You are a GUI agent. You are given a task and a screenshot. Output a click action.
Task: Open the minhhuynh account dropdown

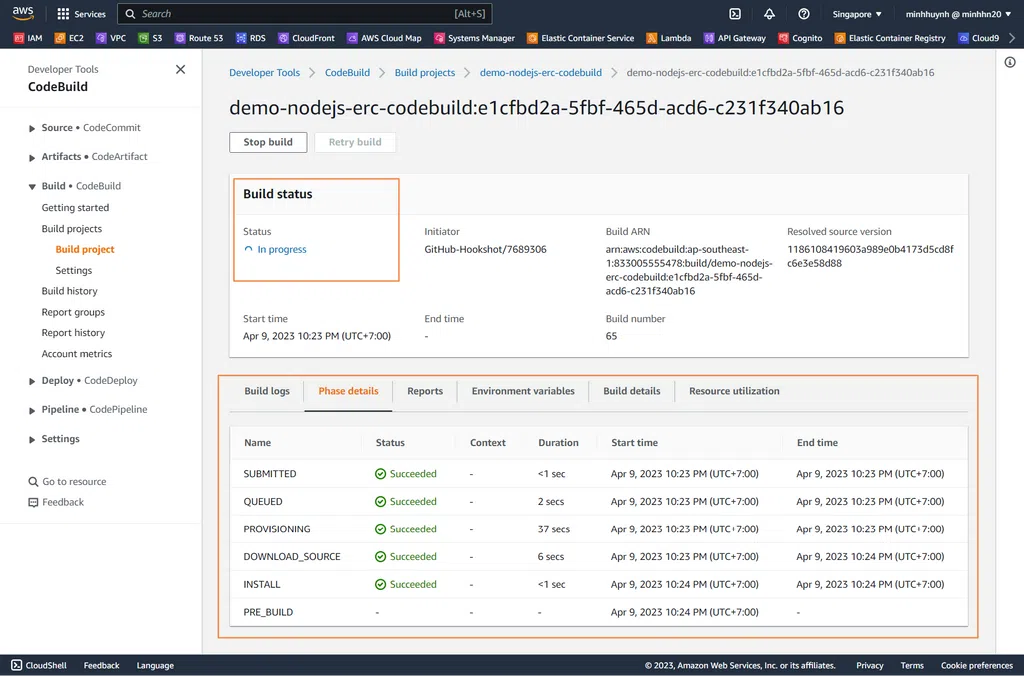click(x=958, y=14)
